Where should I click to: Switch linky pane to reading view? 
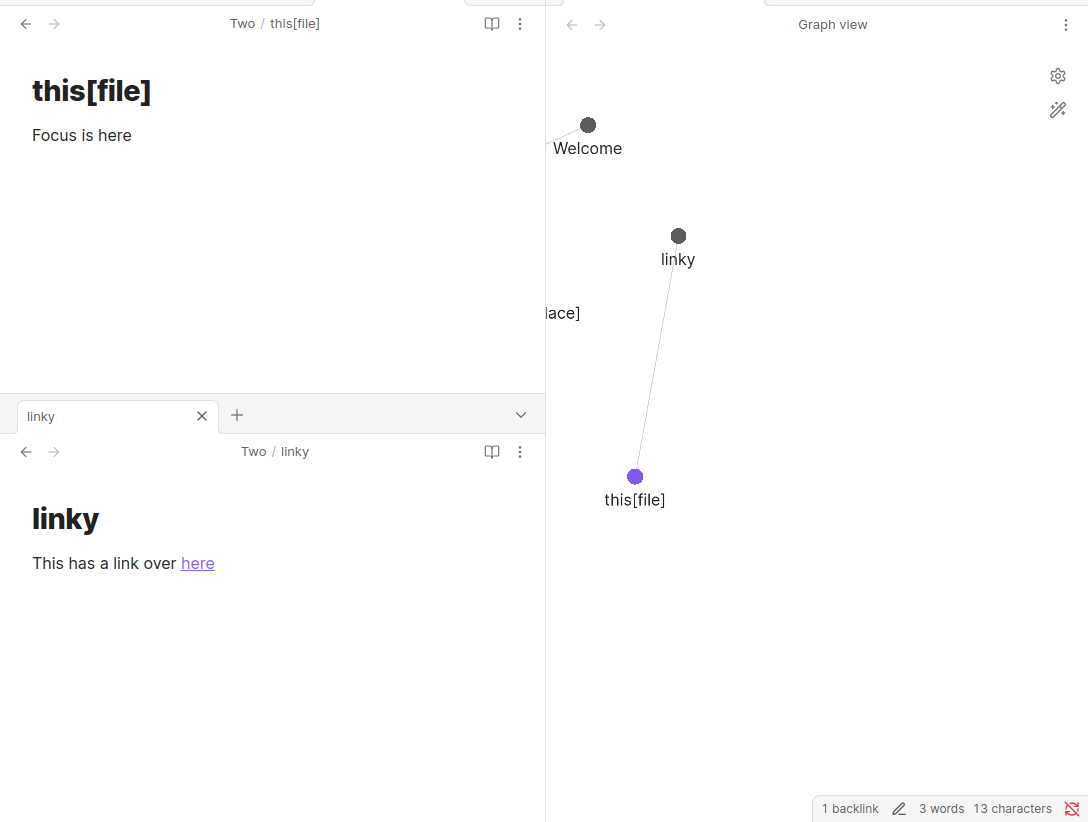point(492,452)
